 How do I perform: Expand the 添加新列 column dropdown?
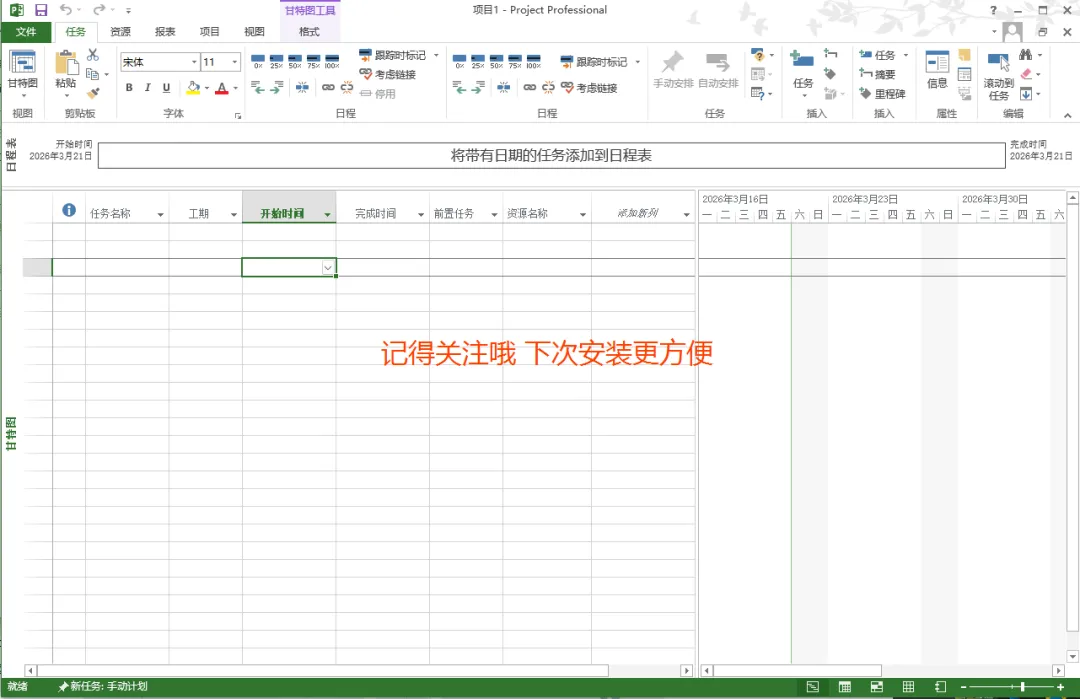click(x=686, y=214)
